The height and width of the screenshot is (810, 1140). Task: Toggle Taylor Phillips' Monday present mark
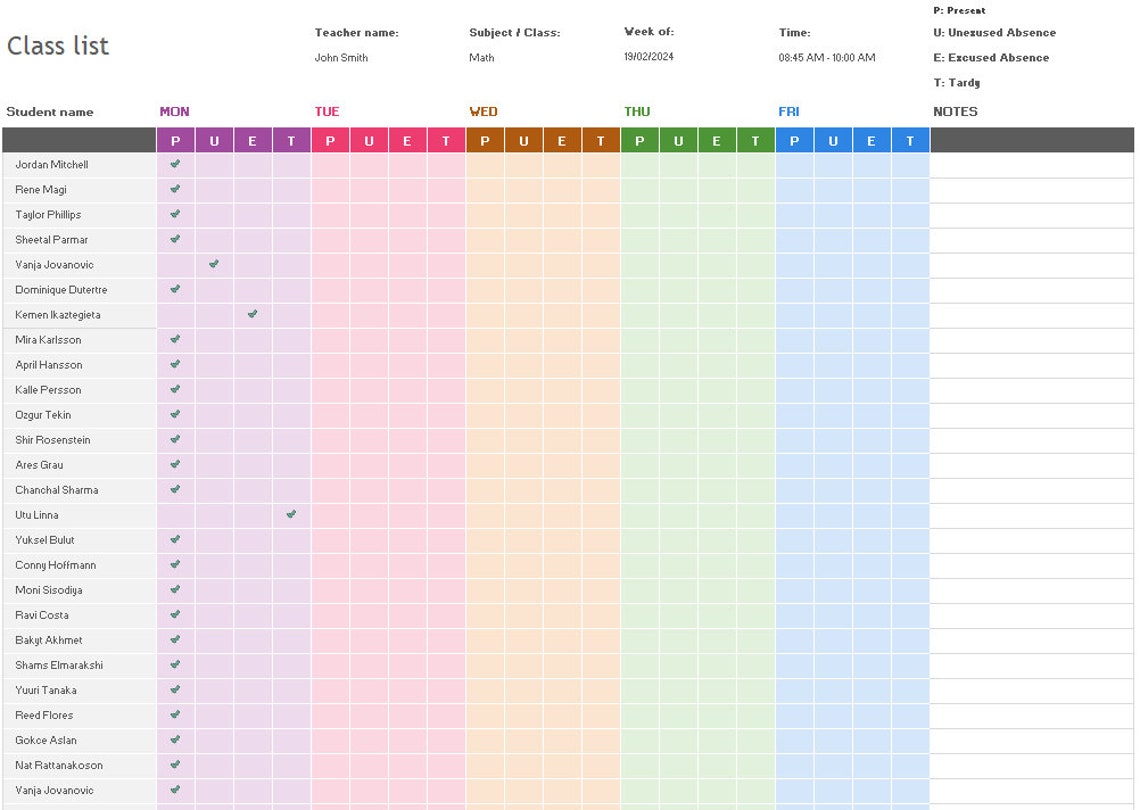(175, 215)
